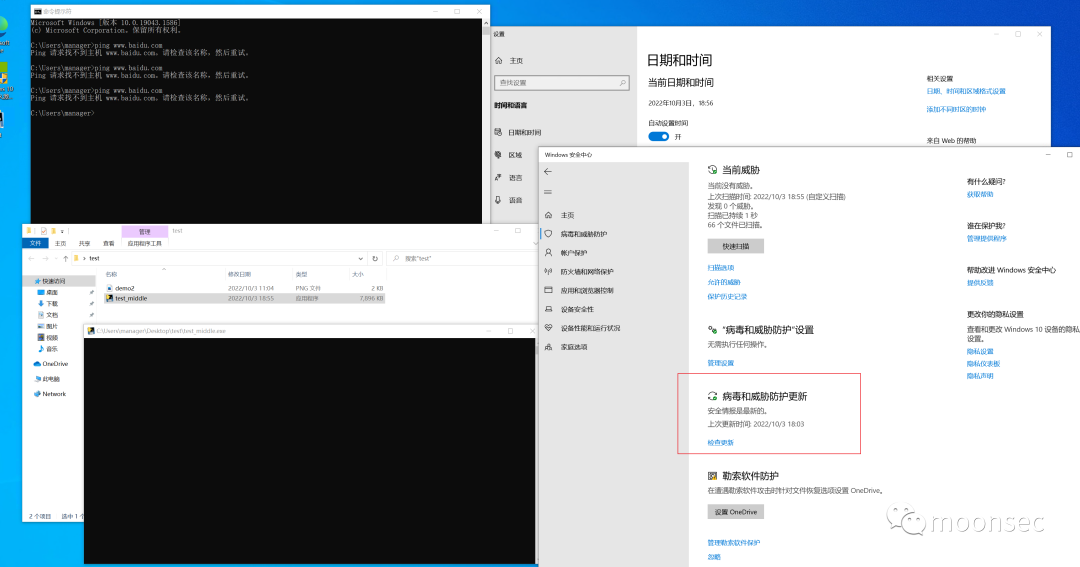
Task: Open 文档 under quick access
Action: [x=48, y=315]
